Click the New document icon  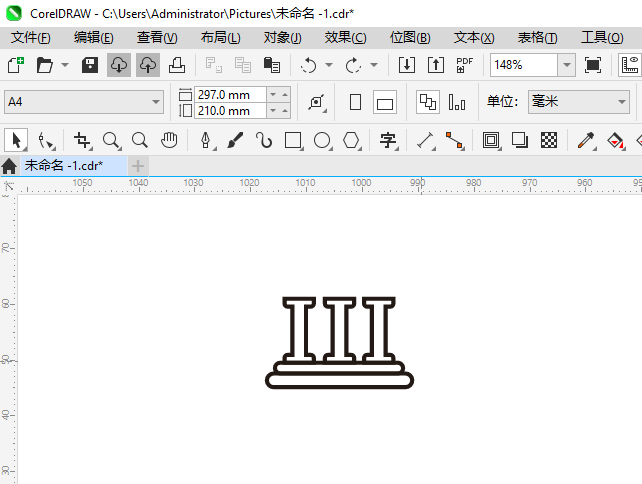coord(16,65)
